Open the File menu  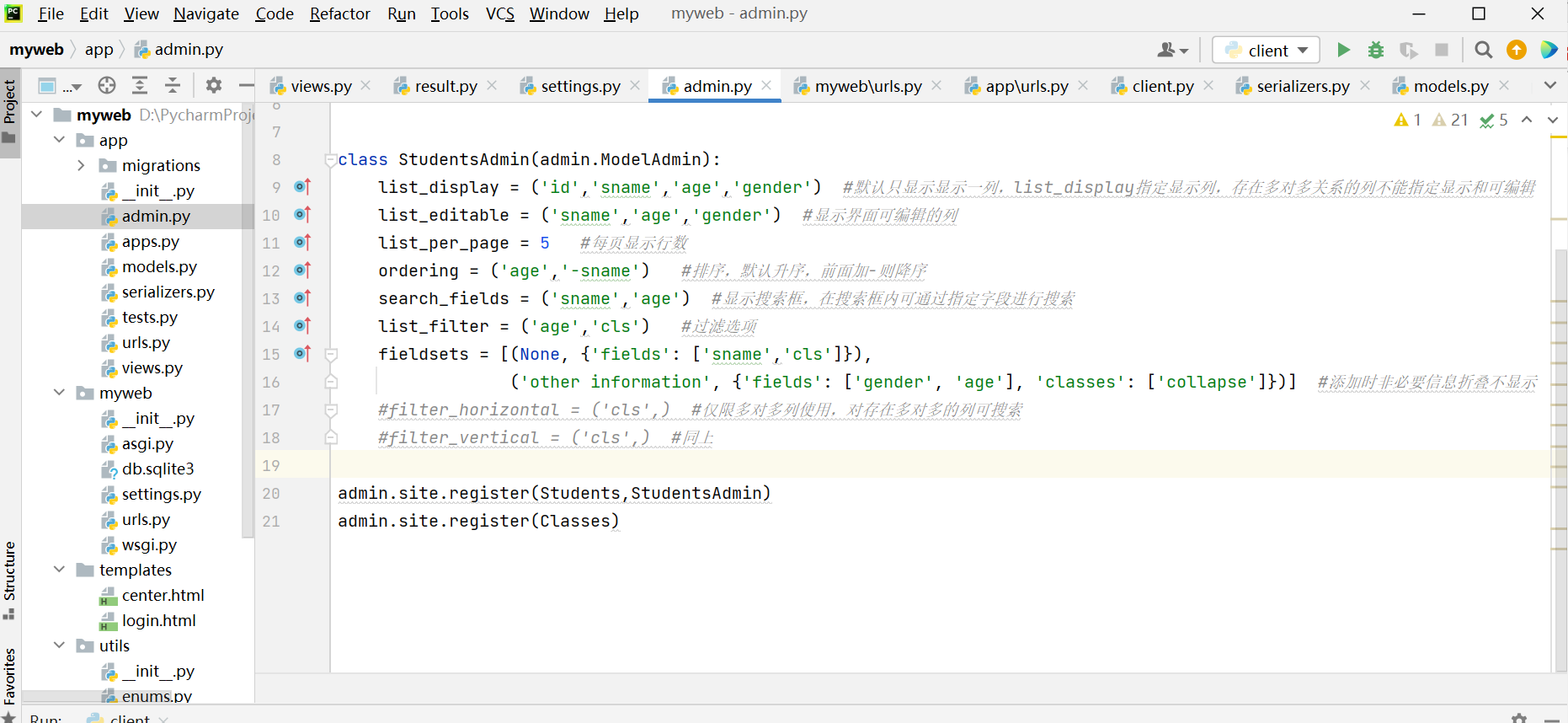[51, 13]
